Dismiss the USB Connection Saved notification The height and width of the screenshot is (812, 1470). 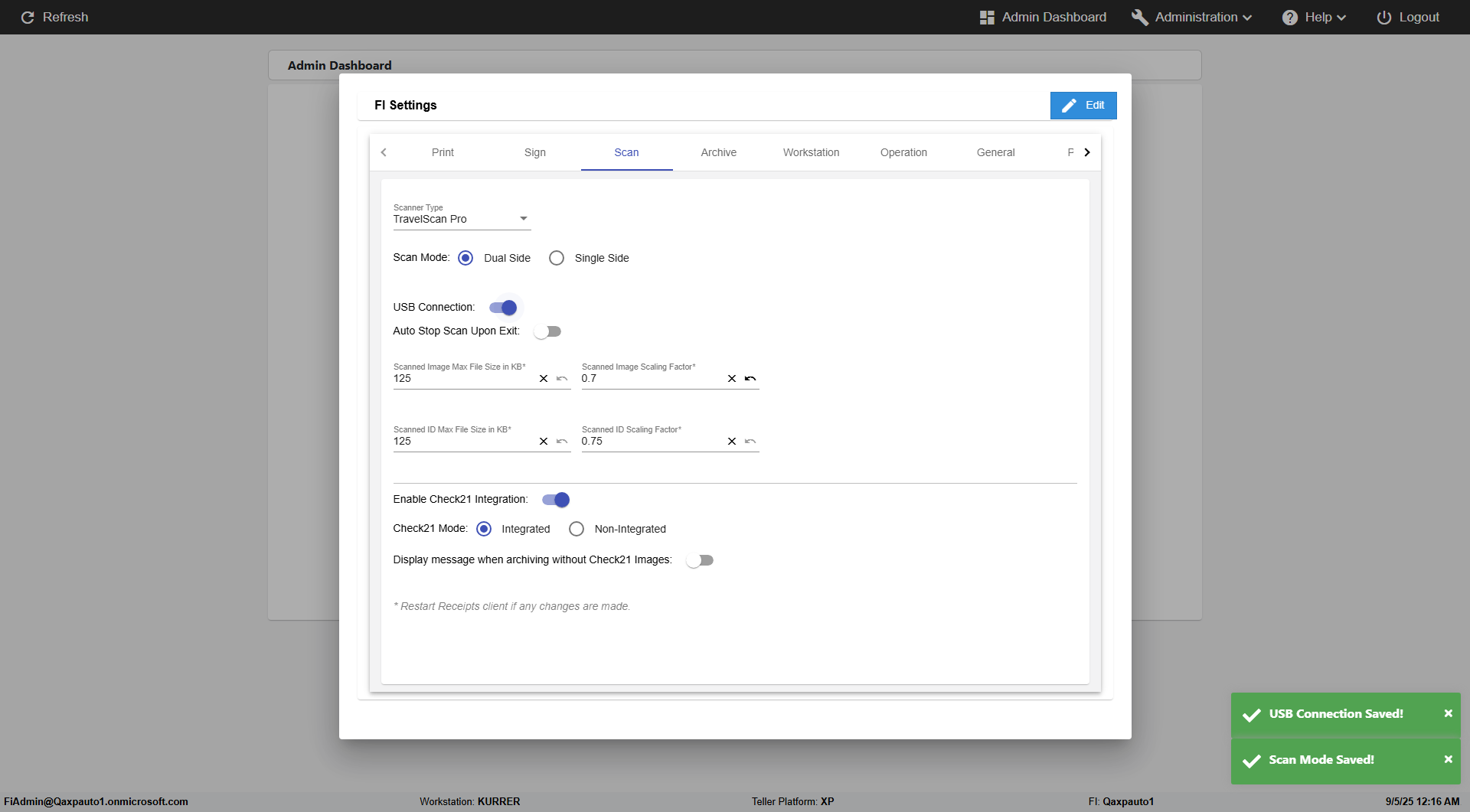pyautogui.click(x=1448, y=713)
